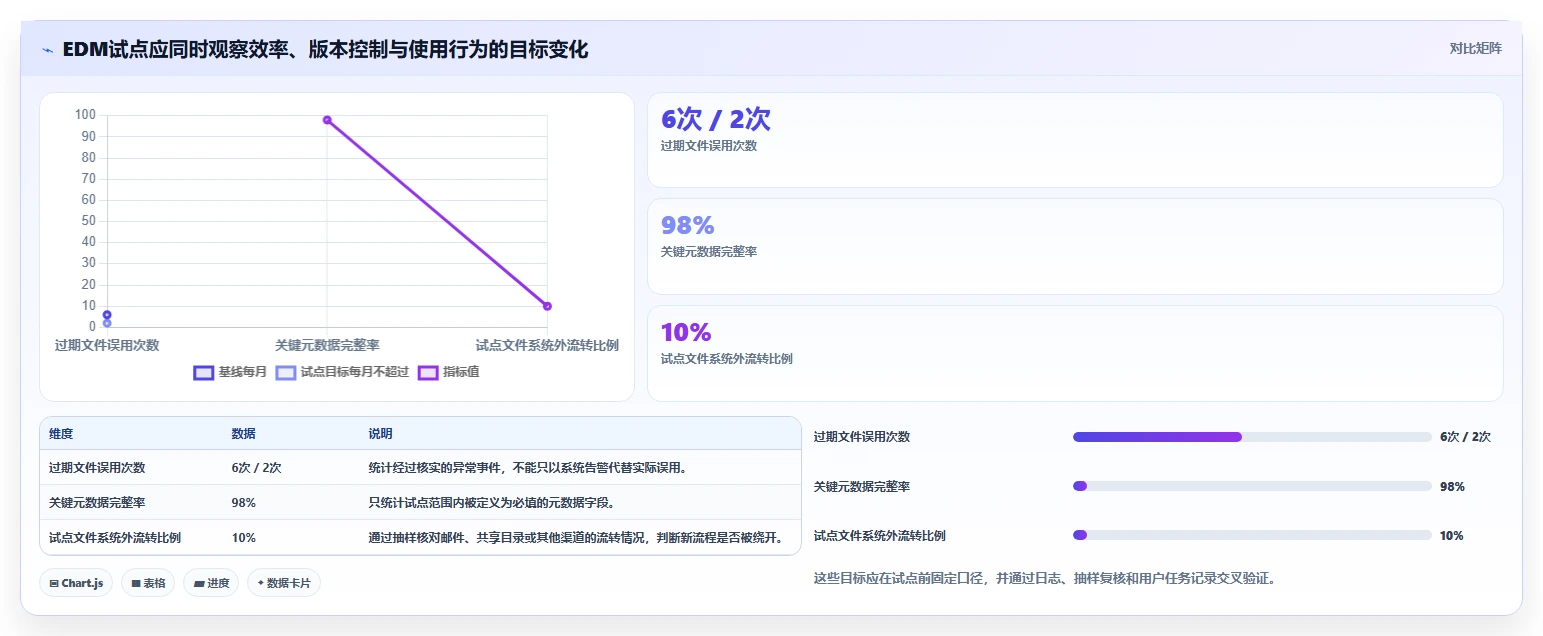Open the 10% data card
The image size is (1543, 636).
click(x=1075, y=353)
